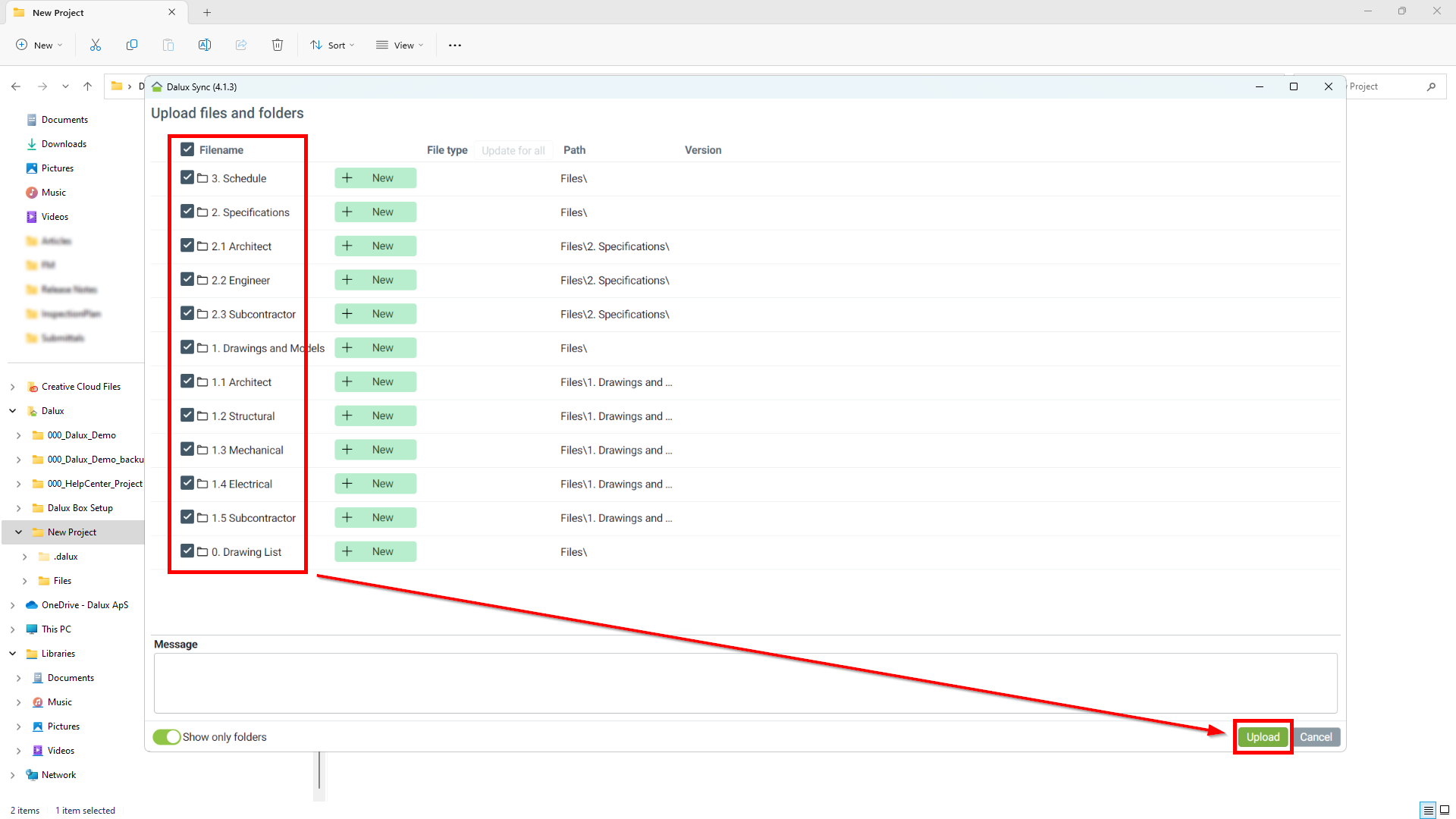Toggle the Filename select-all checkbox
The image size is (1456, 819).
[187, 149]
